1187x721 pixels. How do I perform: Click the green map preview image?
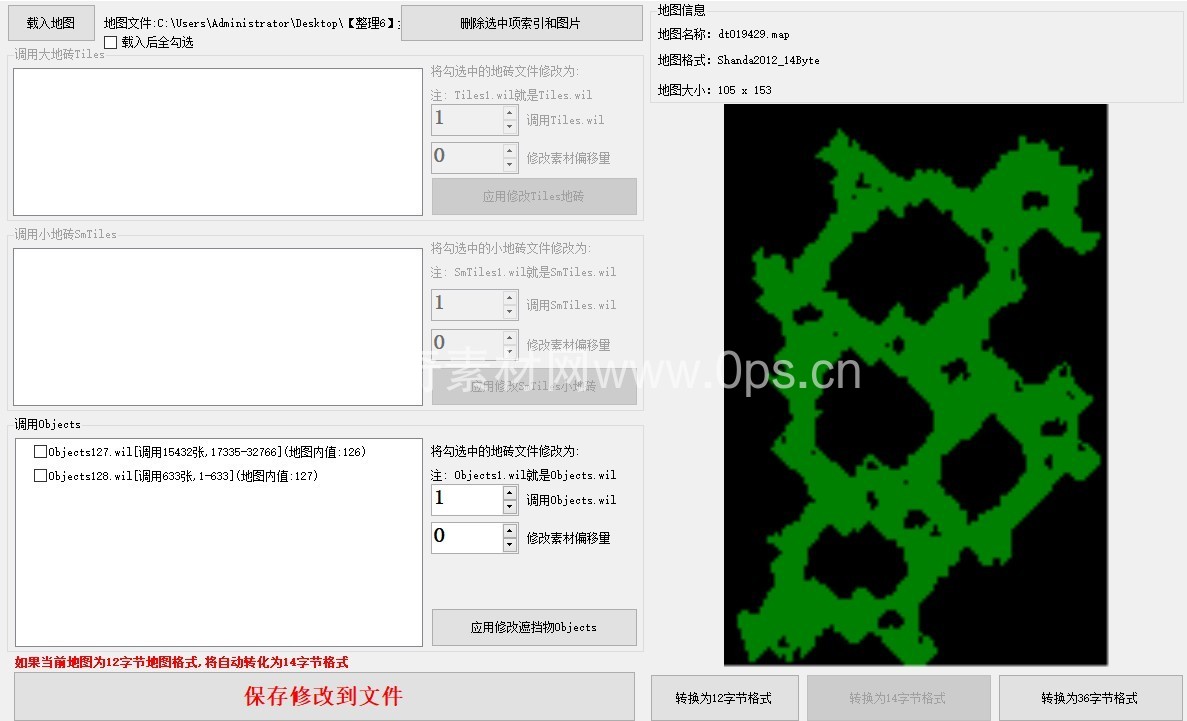point(915,385)
